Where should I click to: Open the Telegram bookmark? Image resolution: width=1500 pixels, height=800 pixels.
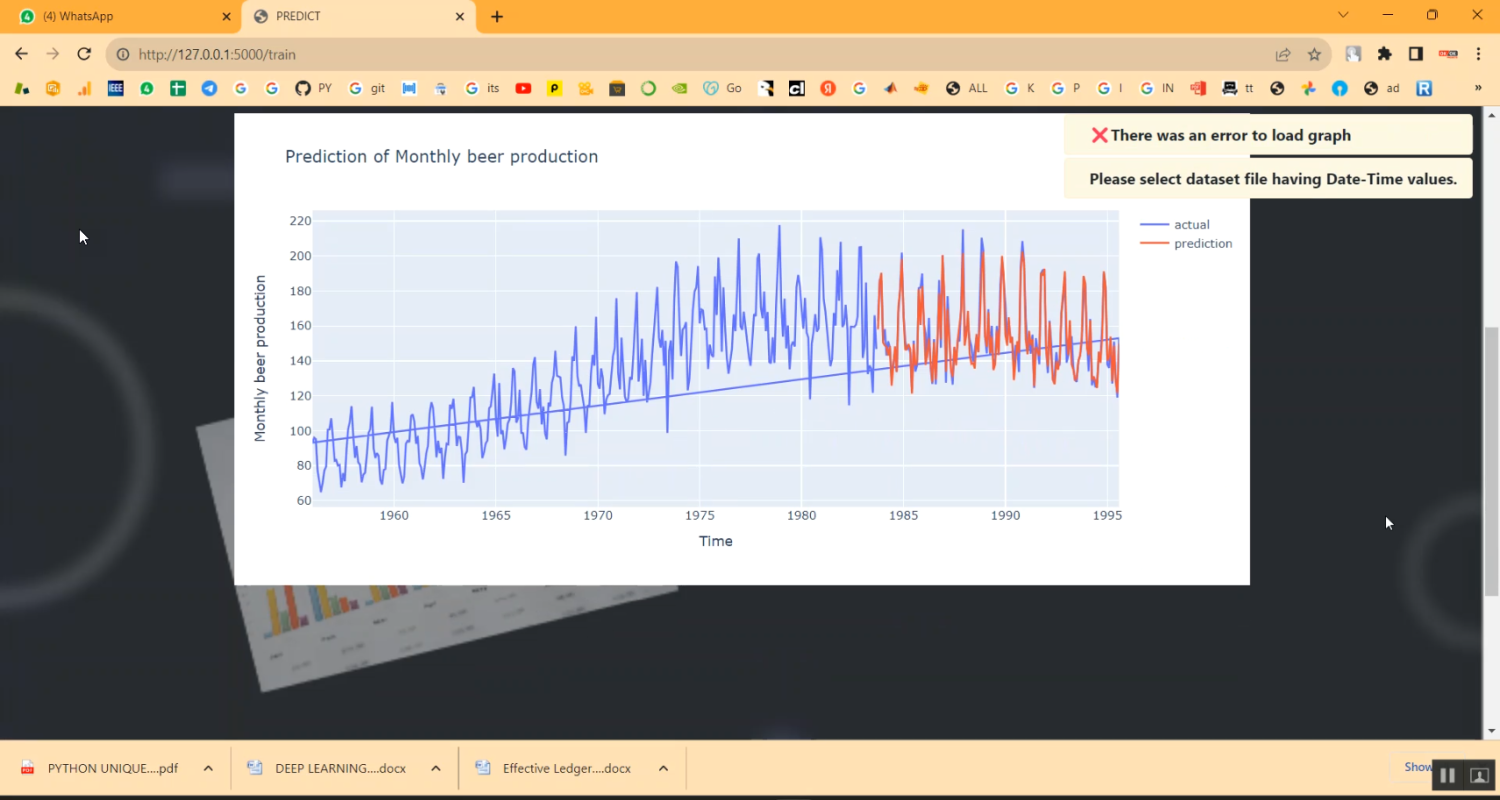pos(209,88)
